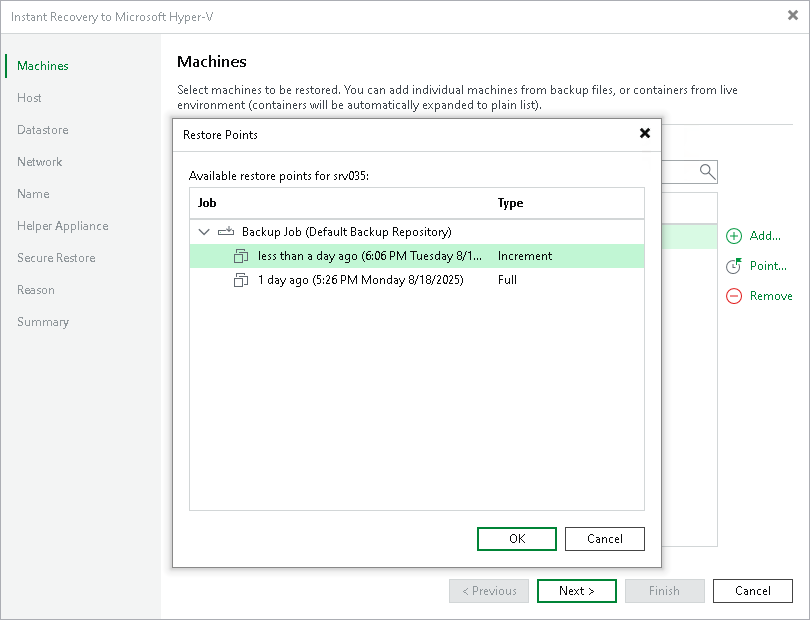Viewport: 810px width, 620px height.
Task: Select the Secure Restore step in the sidebar
Action: point(55,257)
